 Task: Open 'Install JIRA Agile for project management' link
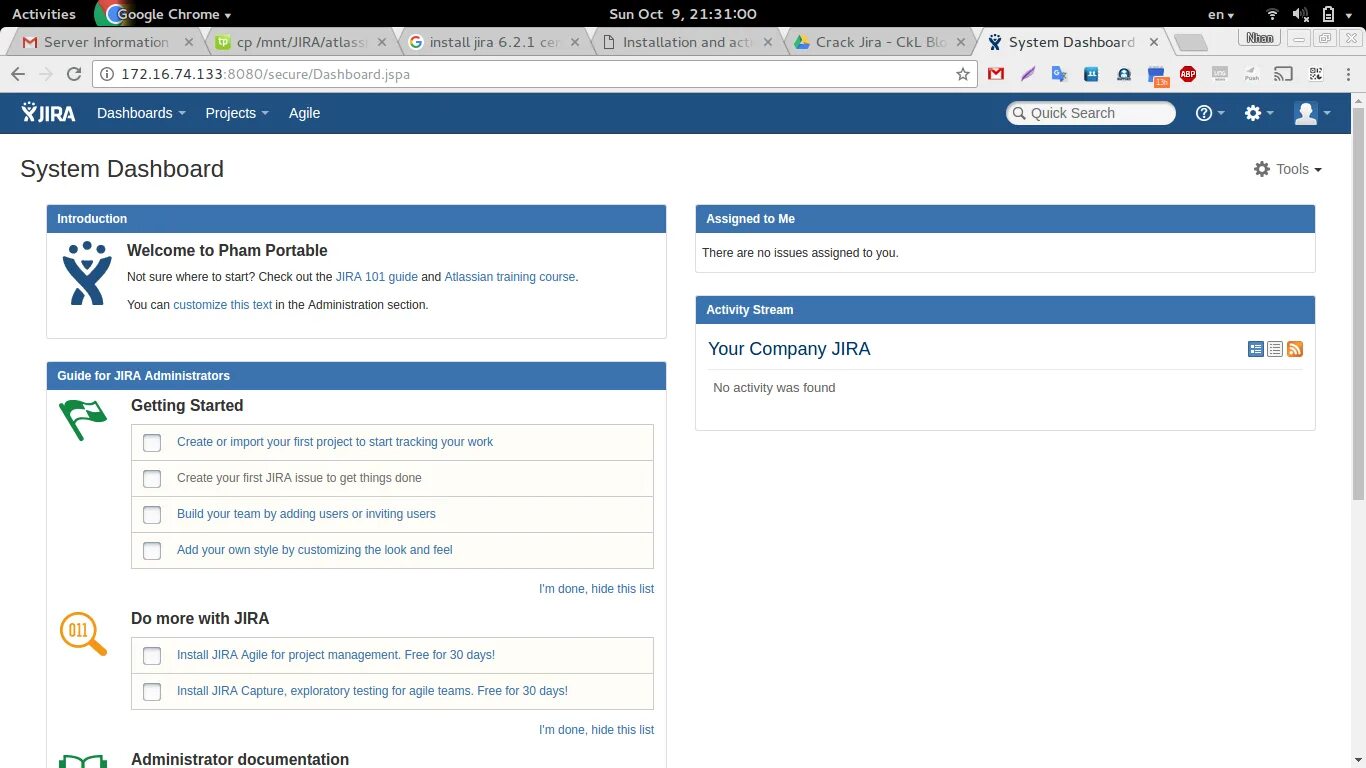336,655
